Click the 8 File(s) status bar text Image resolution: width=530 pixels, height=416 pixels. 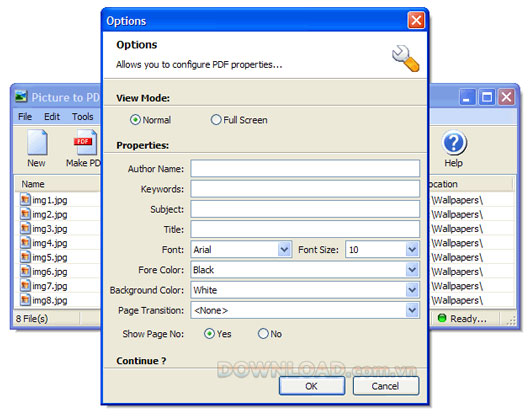tap(32, 318)
